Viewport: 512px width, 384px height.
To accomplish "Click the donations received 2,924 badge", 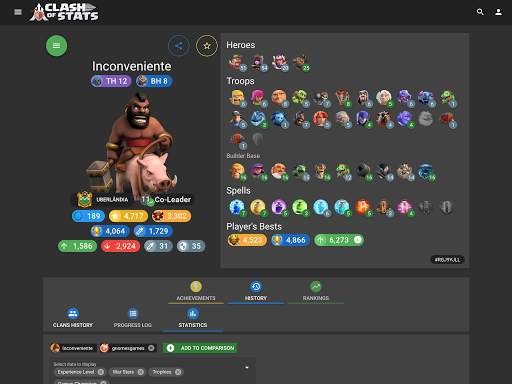I will [120, 246].
